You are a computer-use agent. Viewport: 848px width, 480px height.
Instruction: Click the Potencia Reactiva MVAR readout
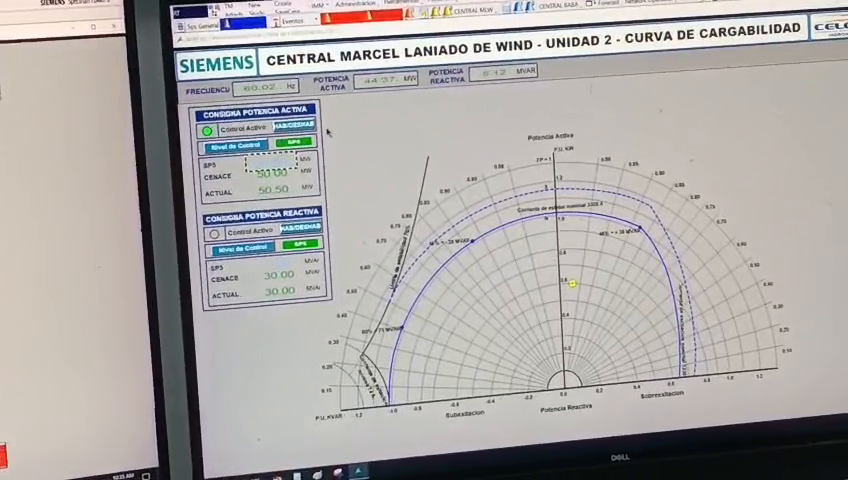click(x=503, y=72)
